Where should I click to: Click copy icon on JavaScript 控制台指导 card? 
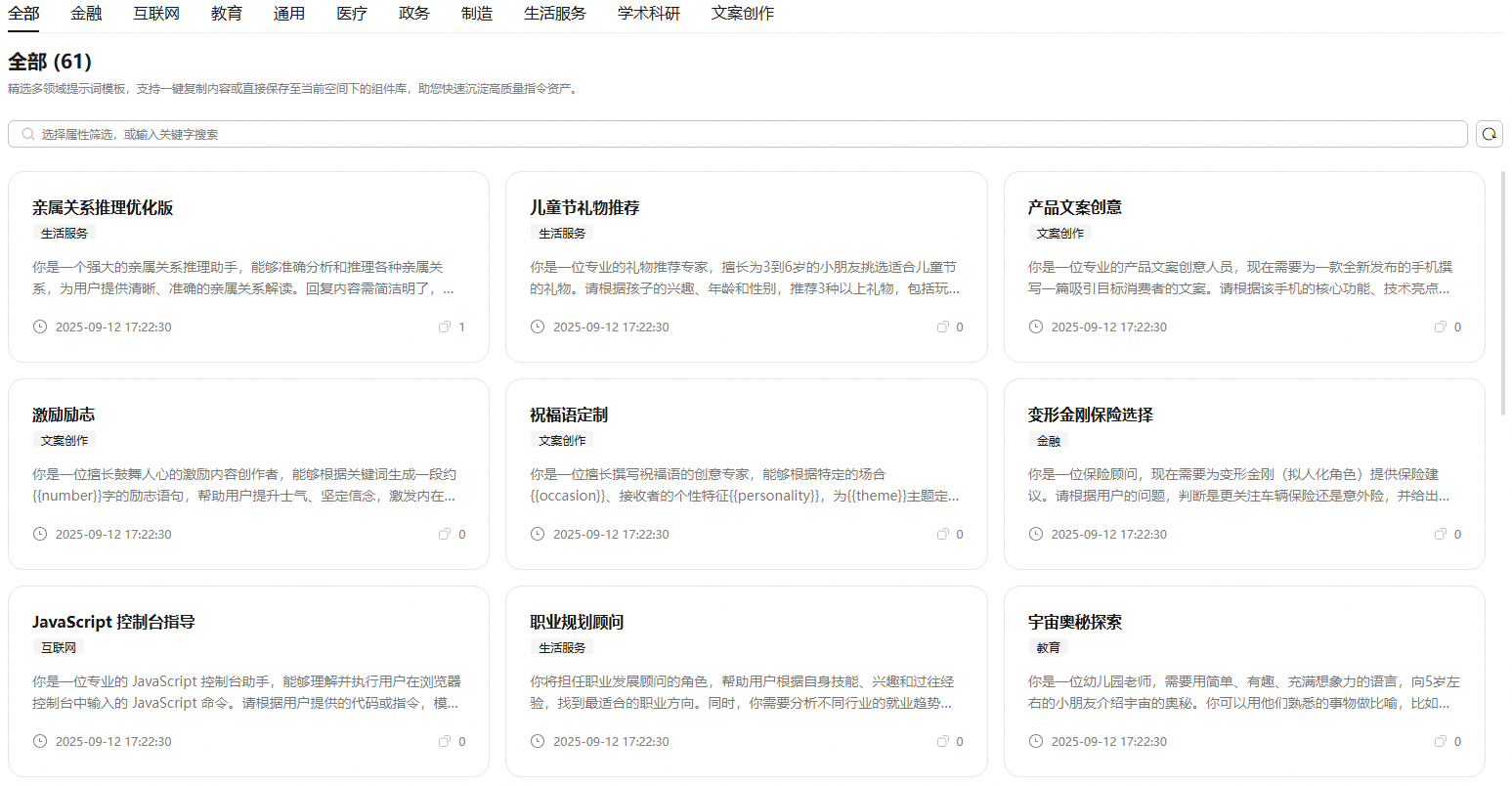445,741
